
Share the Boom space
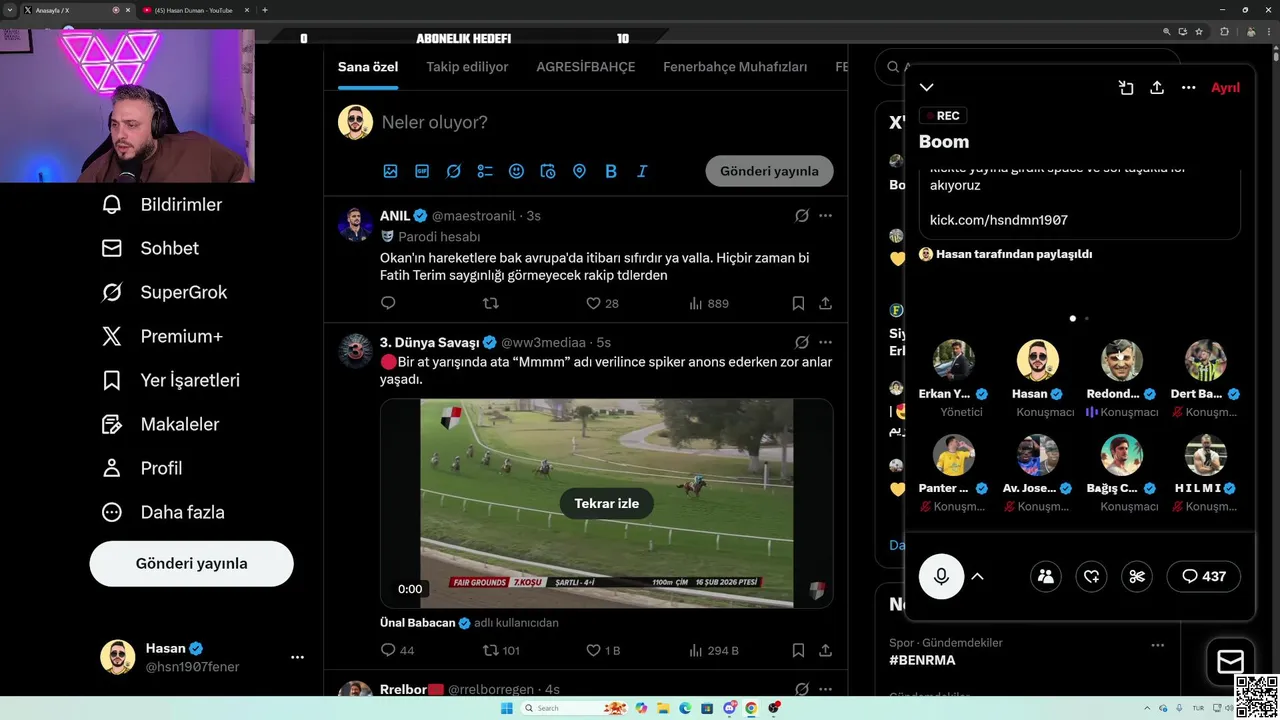pyautogui.click(x=1157, y=87)
